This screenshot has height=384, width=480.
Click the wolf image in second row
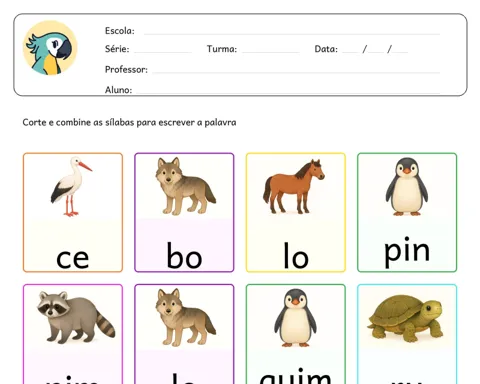pos(185,317)
